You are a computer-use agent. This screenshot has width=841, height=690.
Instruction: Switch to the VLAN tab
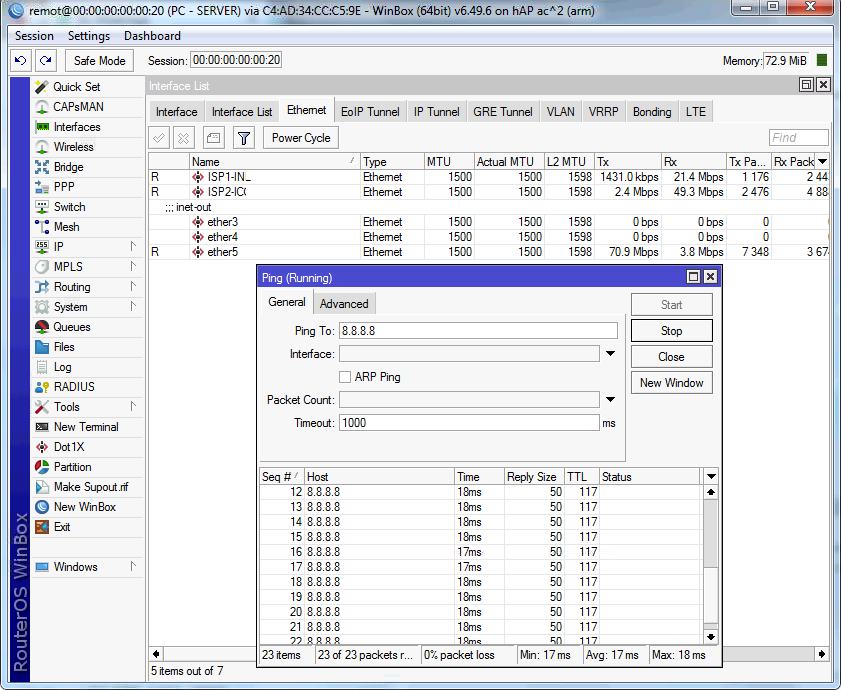(560, 112)
